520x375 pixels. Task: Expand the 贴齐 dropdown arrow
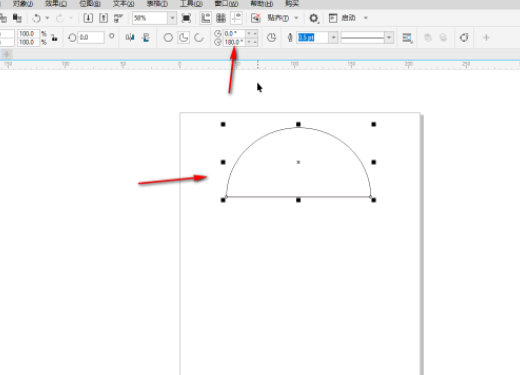point(296,18)
